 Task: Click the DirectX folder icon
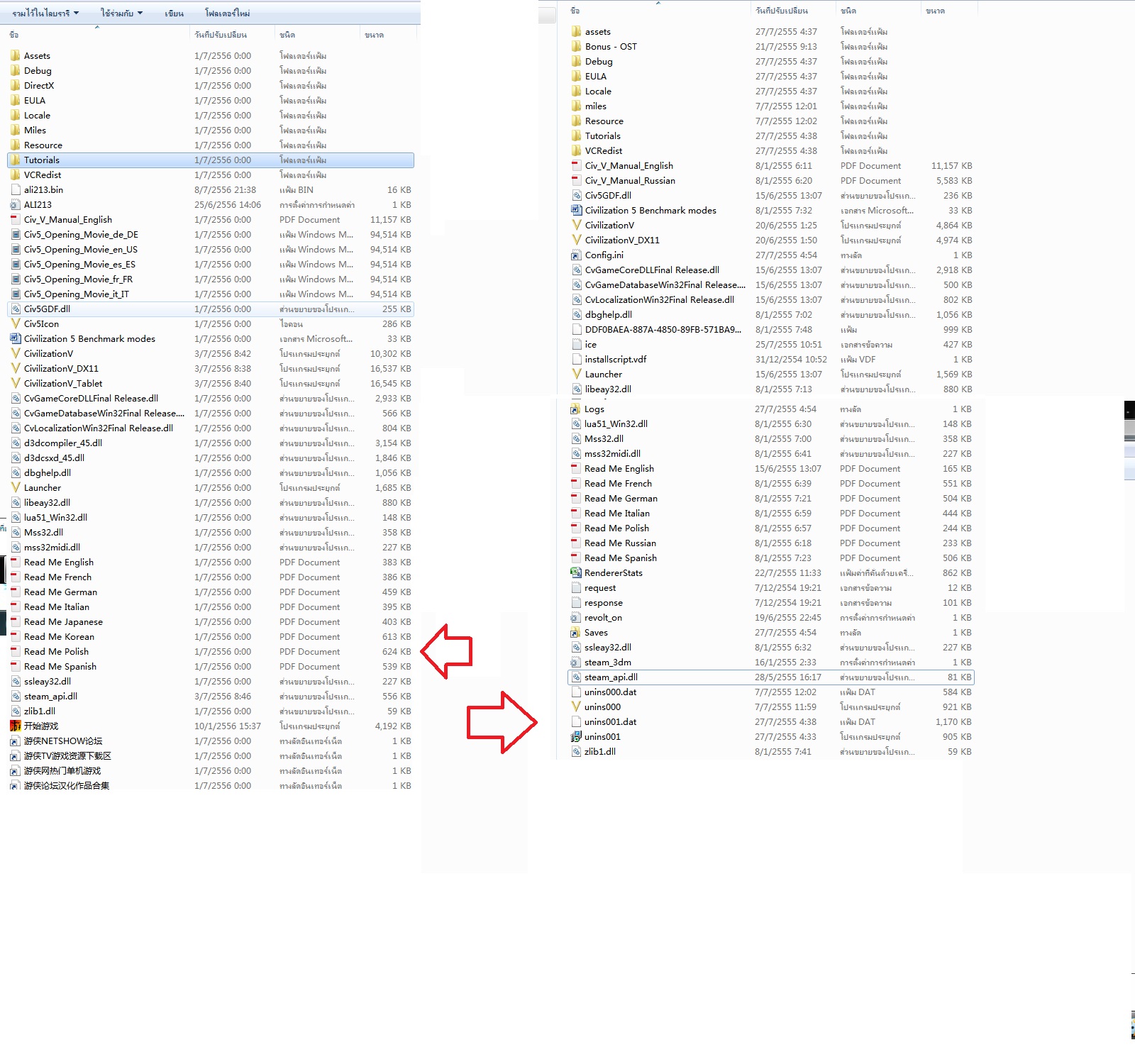pyautogui.click(x=16, y=85)
